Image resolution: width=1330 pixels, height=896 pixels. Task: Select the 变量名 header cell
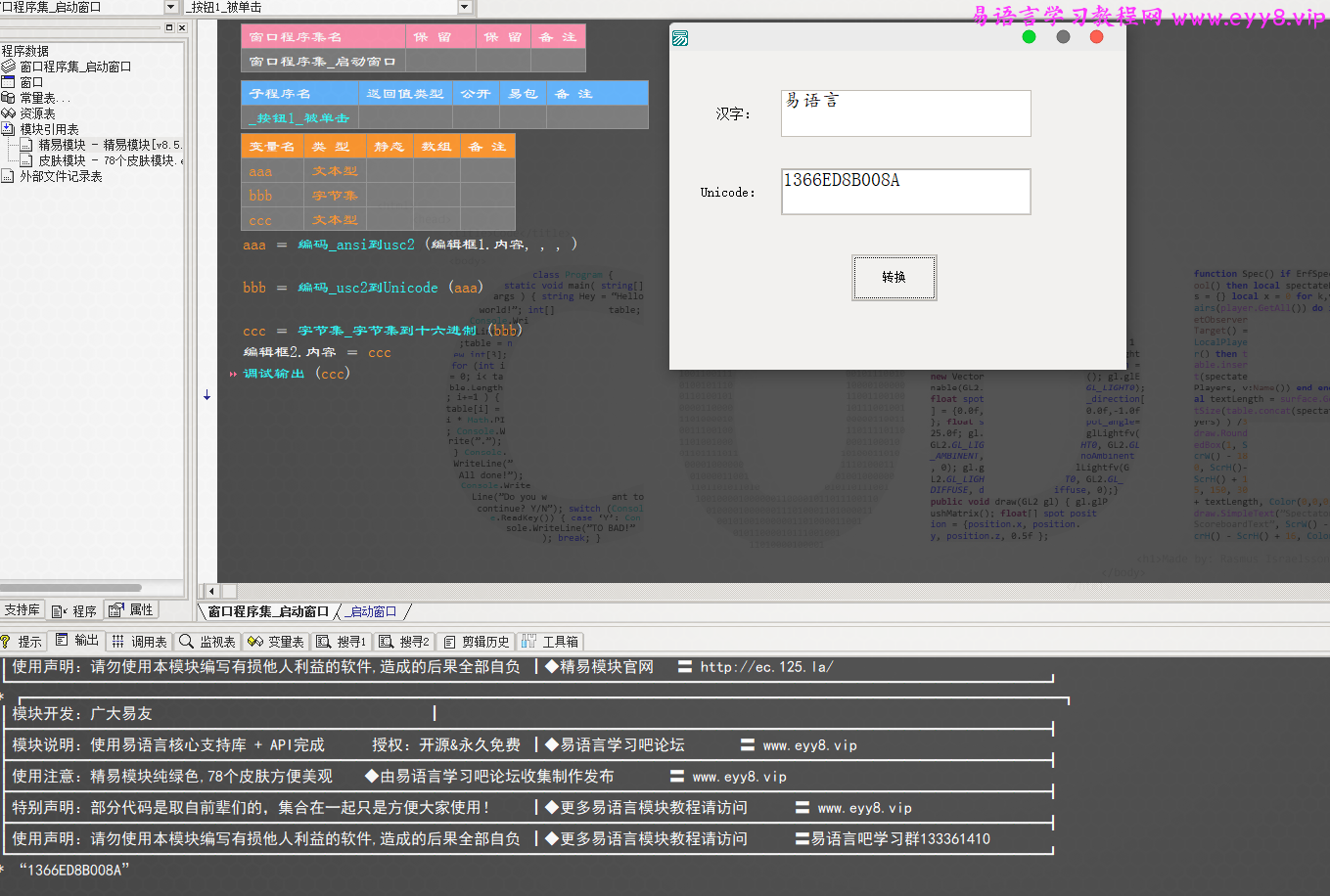[x=272, y=147]
